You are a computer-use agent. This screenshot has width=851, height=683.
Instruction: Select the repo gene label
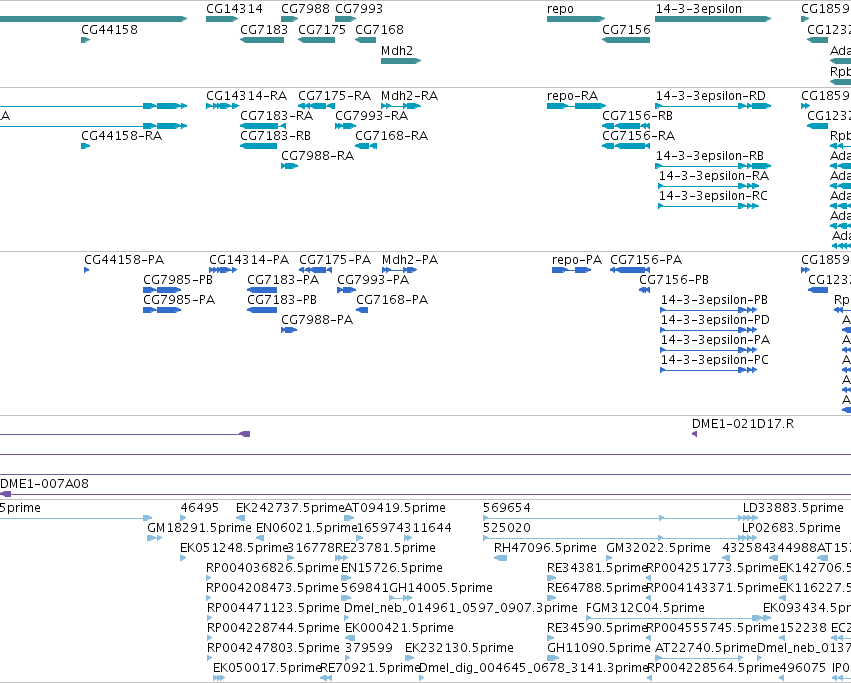(x=560, y=9)
